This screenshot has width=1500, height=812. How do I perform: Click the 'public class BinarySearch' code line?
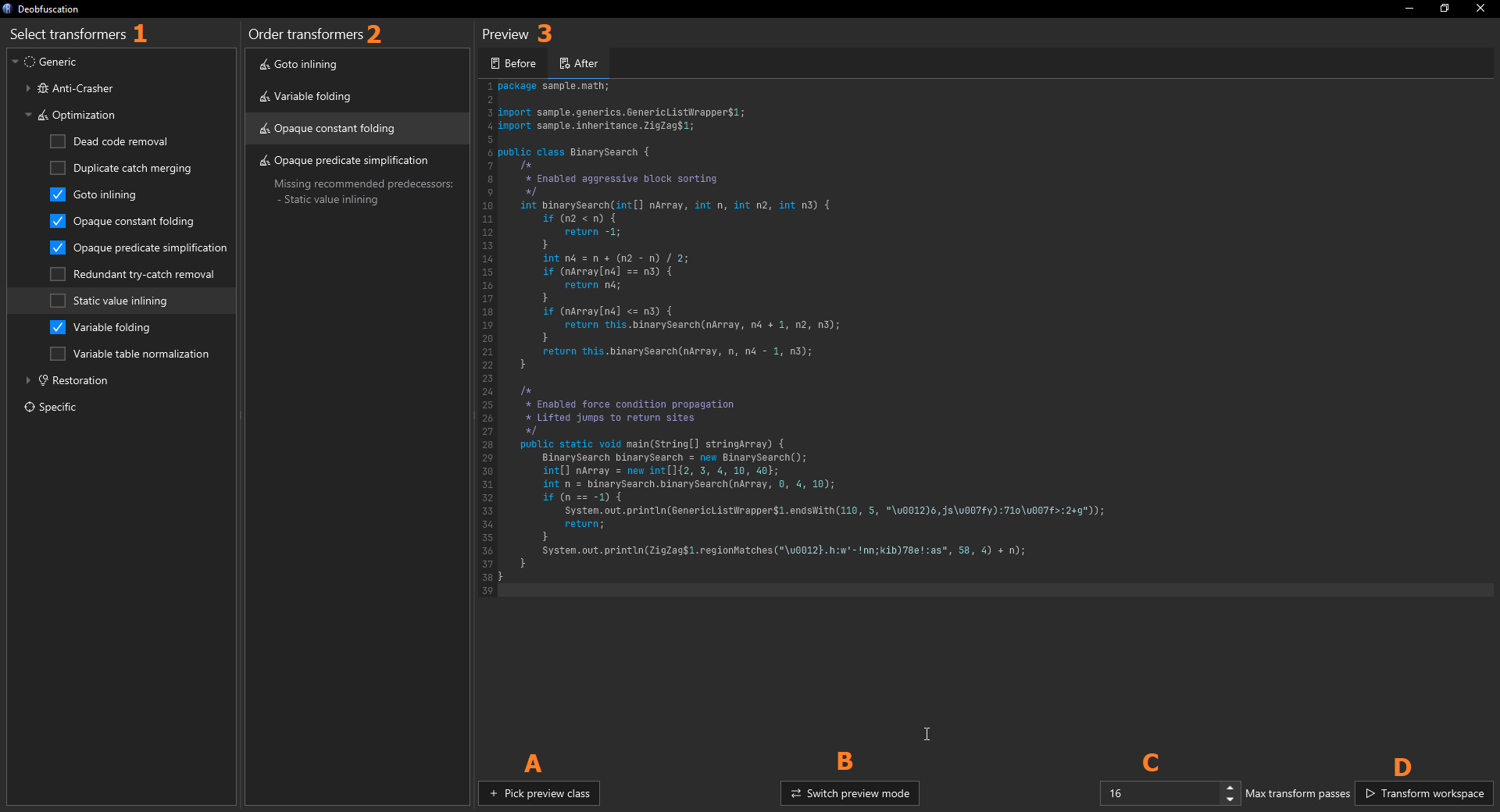(x=573, y=152)
